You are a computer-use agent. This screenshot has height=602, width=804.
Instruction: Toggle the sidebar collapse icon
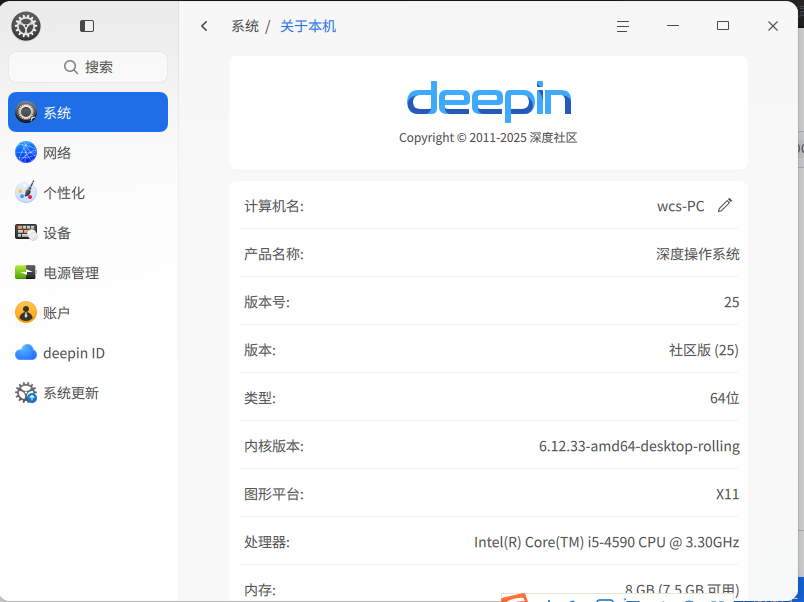click(x=87, y=26)
